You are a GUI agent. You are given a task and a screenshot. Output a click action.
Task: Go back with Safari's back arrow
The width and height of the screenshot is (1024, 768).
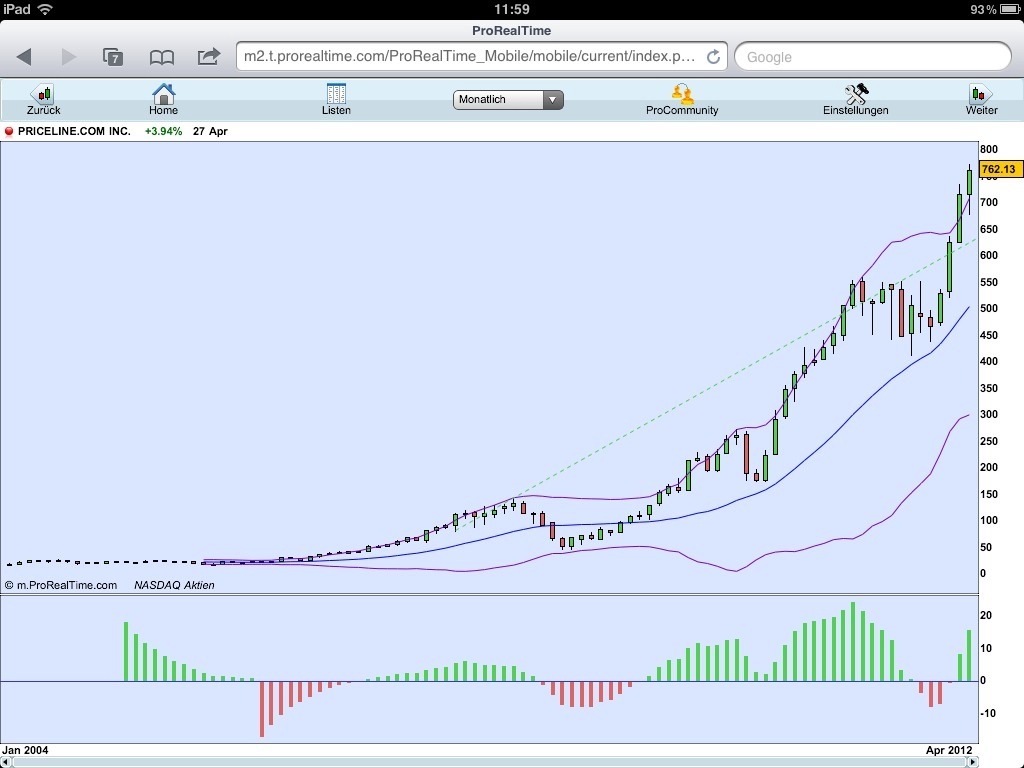pos(24,57)
